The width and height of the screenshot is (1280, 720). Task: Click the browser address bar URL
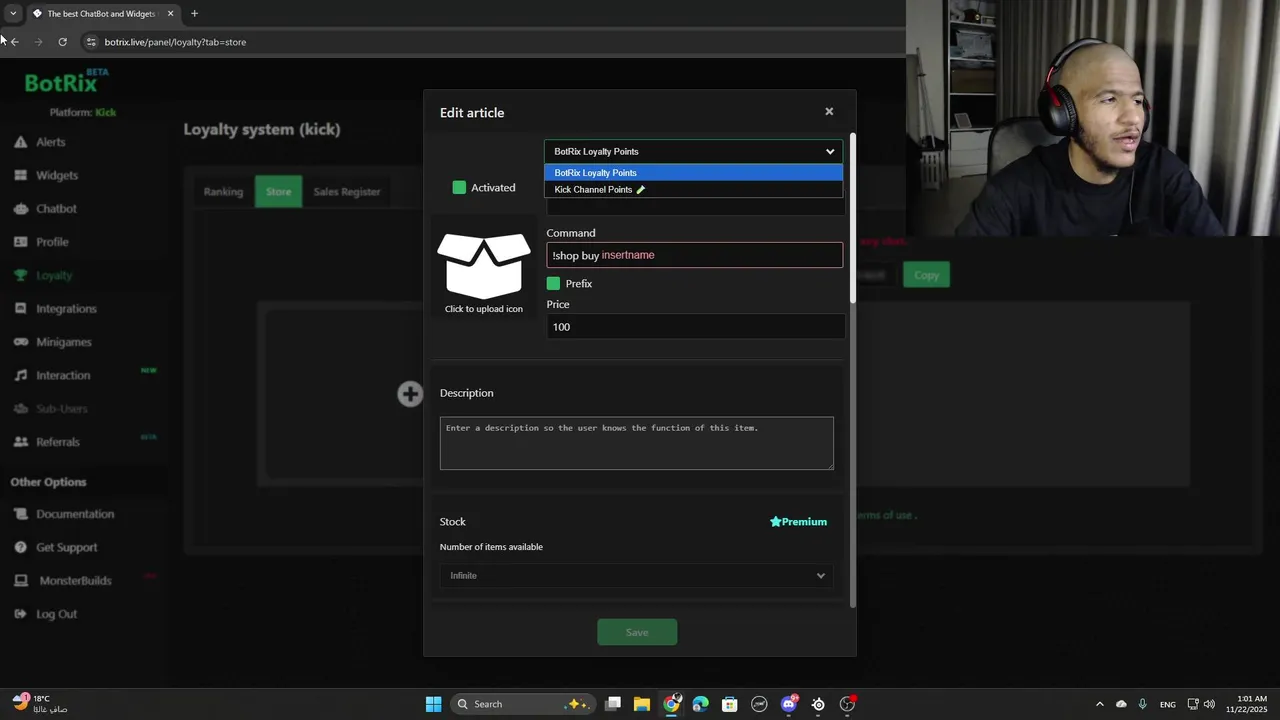[175, 42]
